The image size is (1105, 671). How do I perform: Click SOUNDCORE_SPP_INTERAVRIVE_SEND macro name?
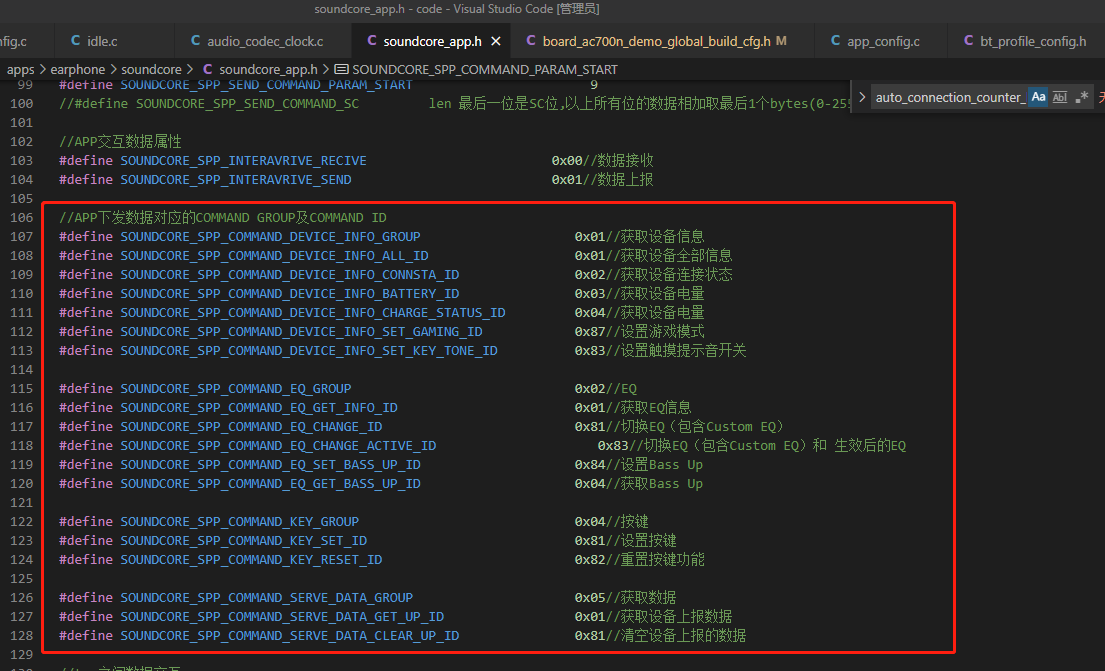[x=235, y=180]
